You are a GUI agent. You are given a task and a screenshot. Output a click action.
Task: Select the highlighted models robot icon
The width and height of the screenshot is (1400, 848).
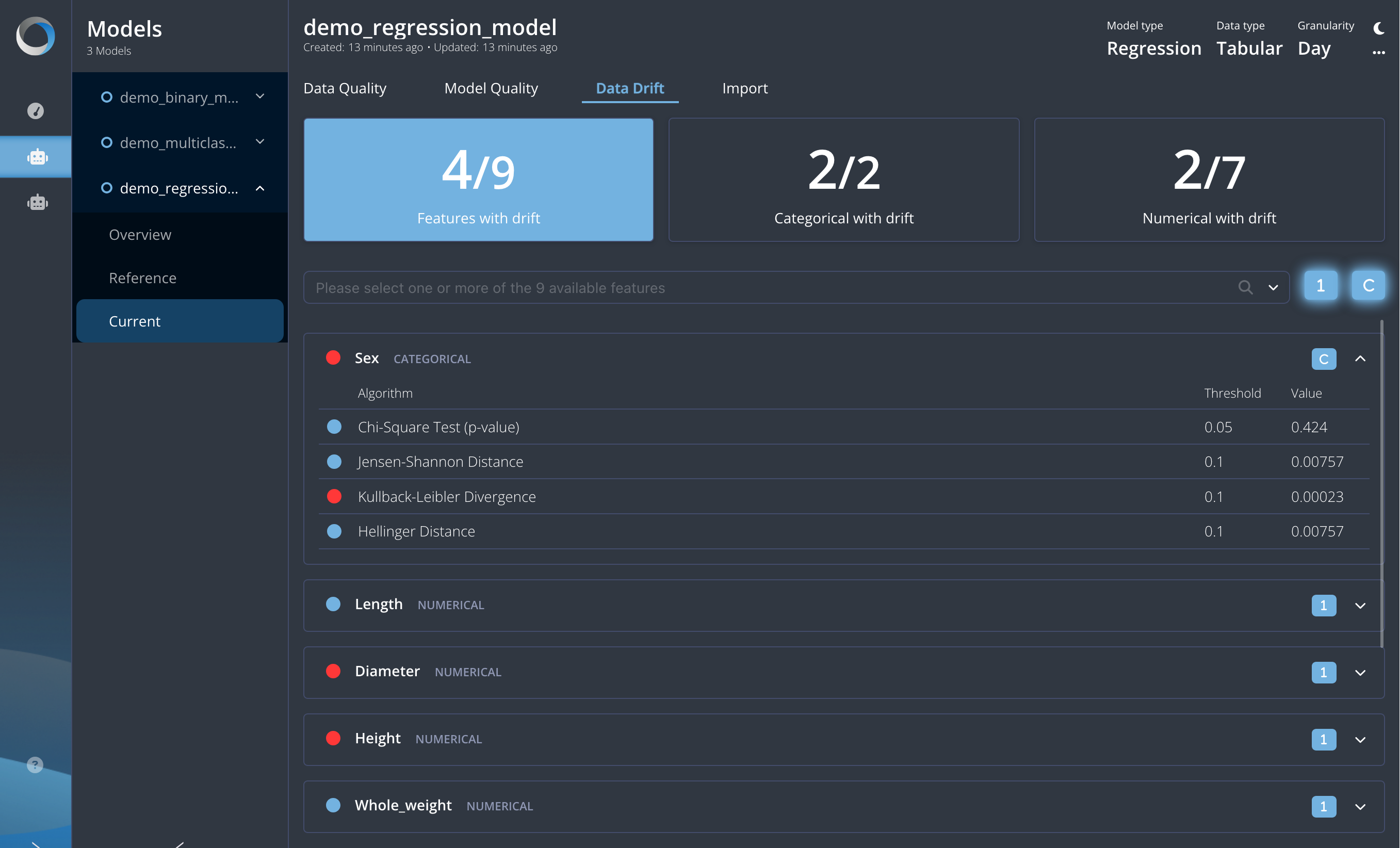(x=37, y=157)
